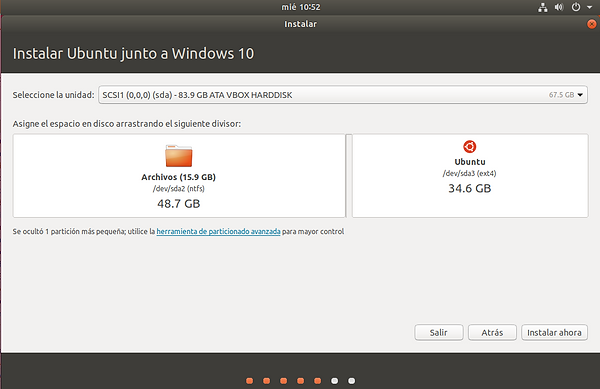Viewport: 600px width, 389px height.
Task: Go back with the Atrás button
Action: (492, 333)
